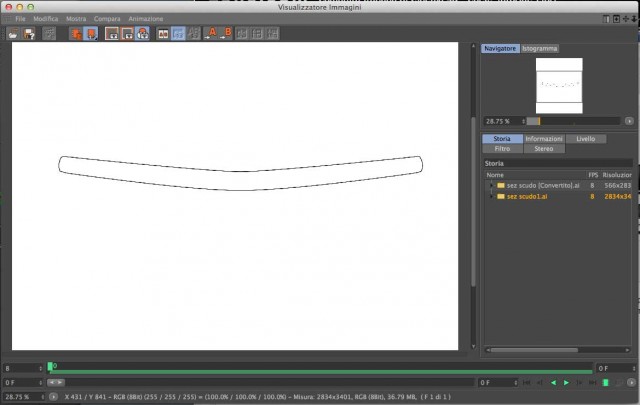
Task: Expand the sez scudo1.ai history entry
Action: pyautogui.click(x=491, y=196)
